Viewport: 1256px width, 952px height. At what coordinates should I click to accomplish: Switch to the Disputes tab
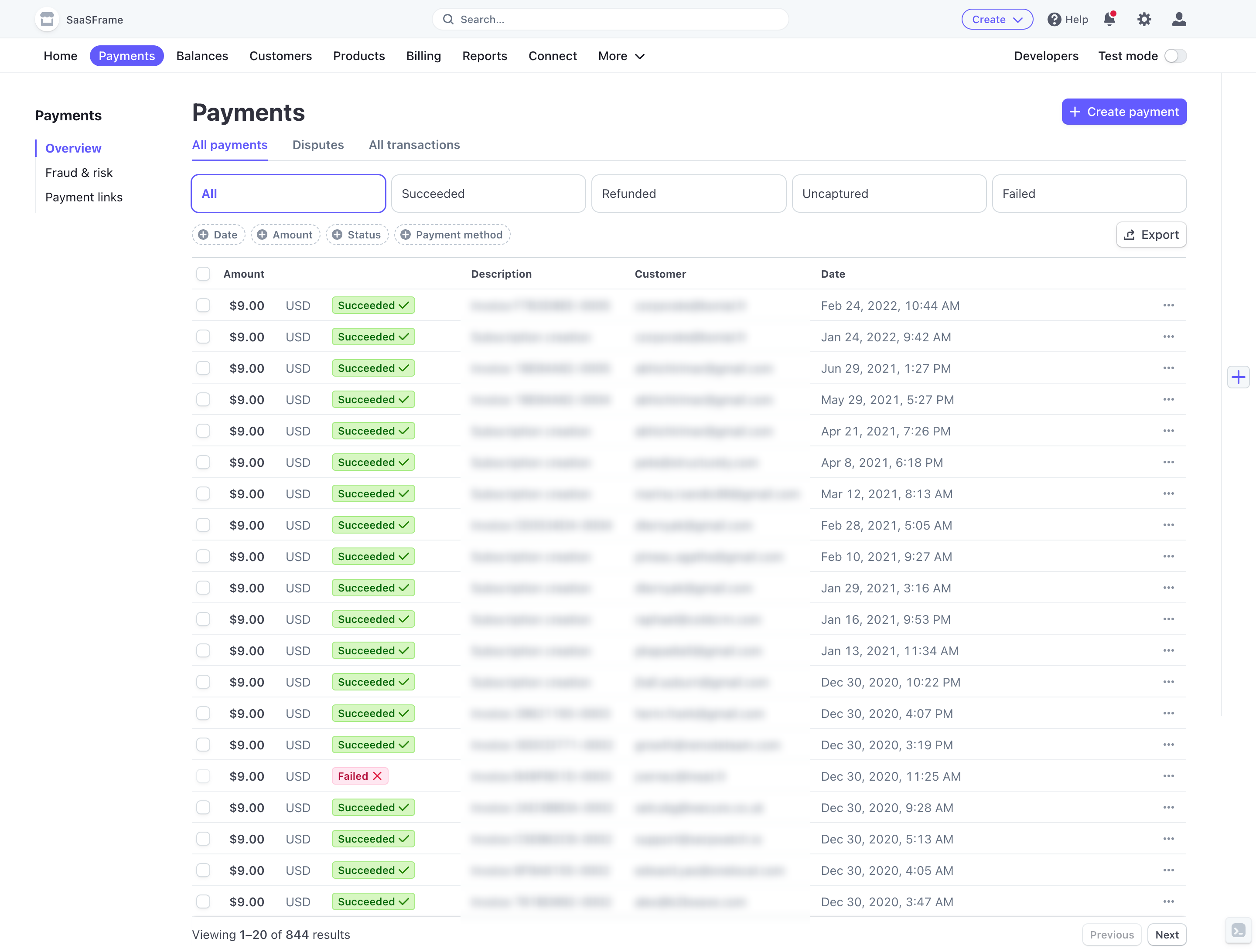point(318,145)
